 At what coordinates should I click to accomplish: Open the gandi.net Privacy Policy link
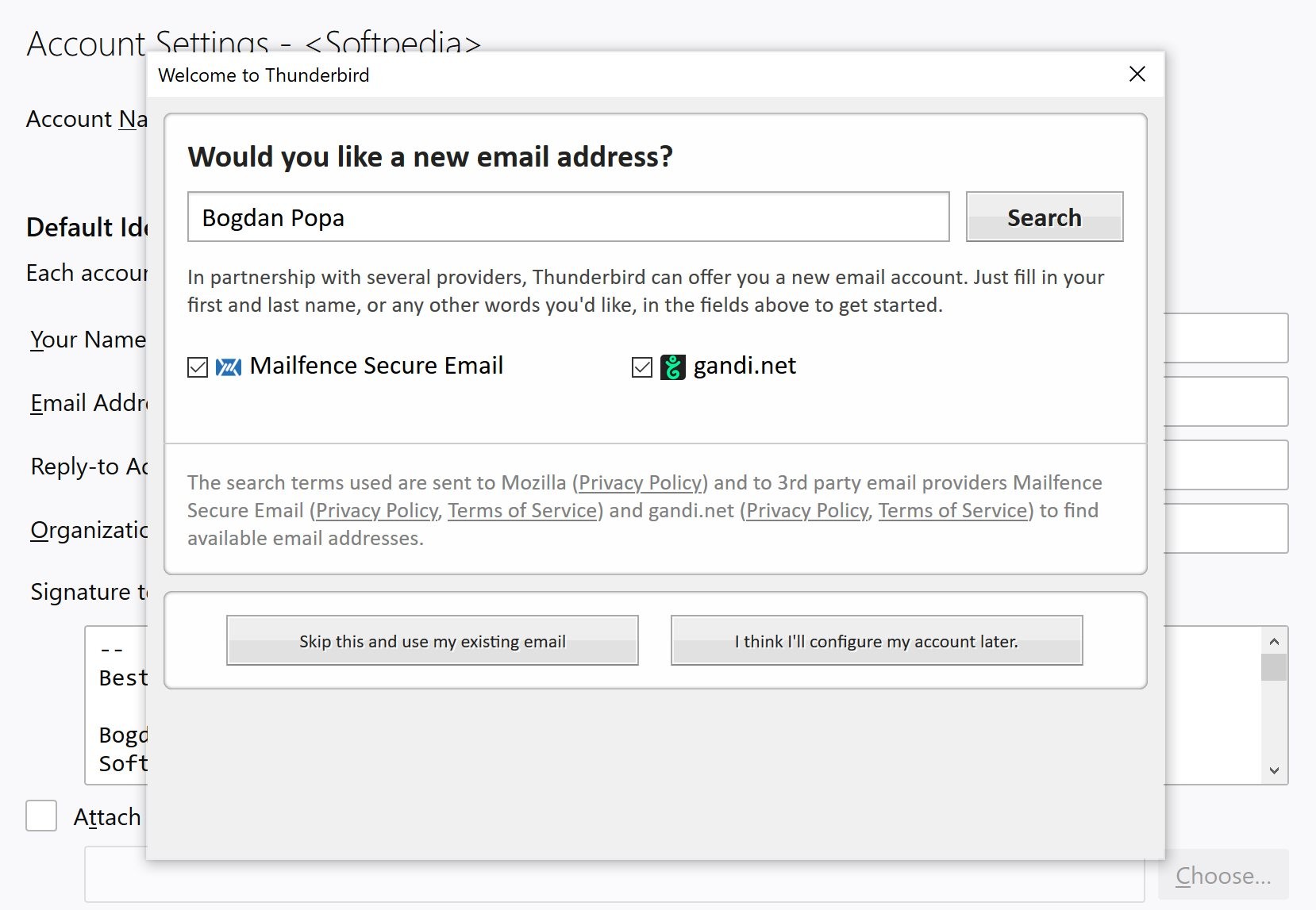[x=807, y=510]
